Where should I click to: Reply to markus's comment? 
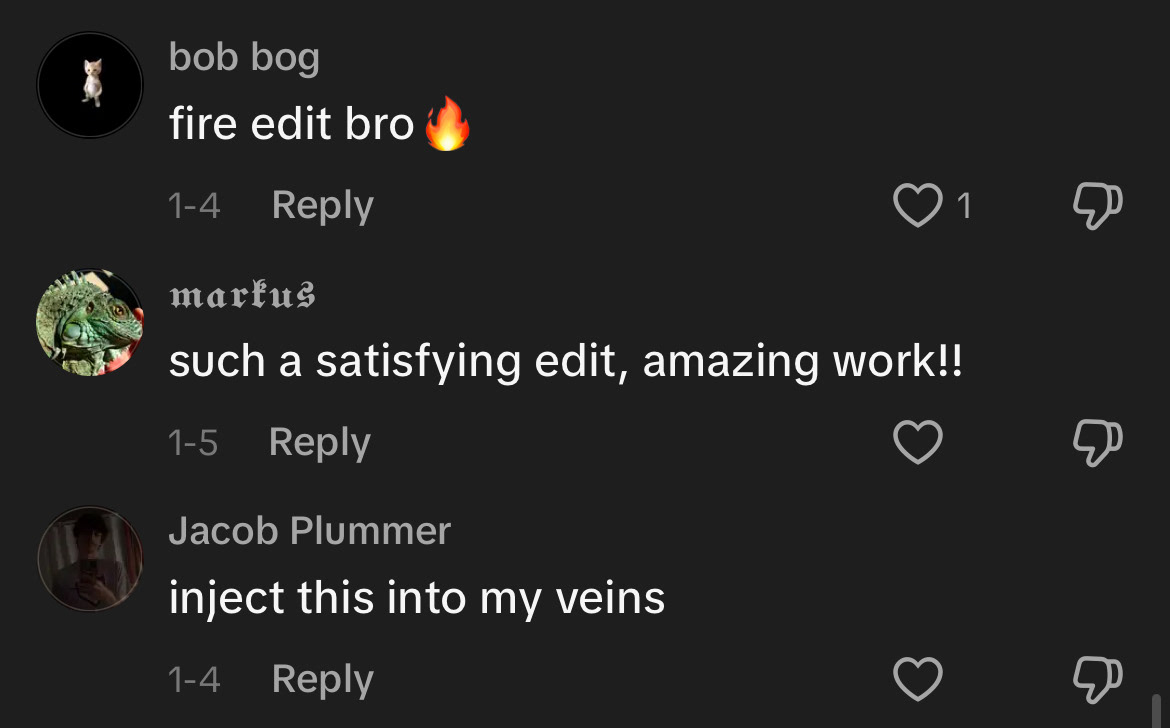click(320, 442)
